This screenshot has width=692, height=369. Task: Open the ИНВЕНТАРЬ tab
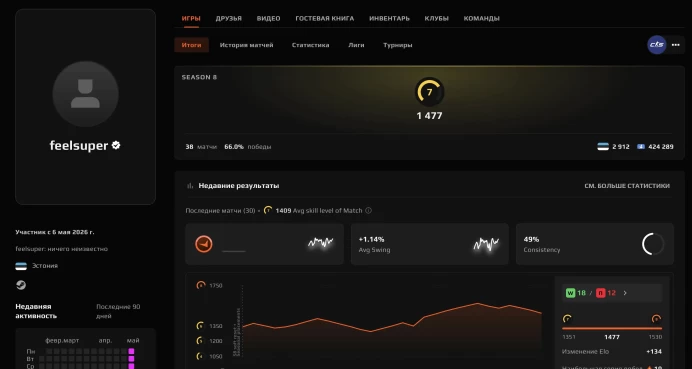pos(389,19)
